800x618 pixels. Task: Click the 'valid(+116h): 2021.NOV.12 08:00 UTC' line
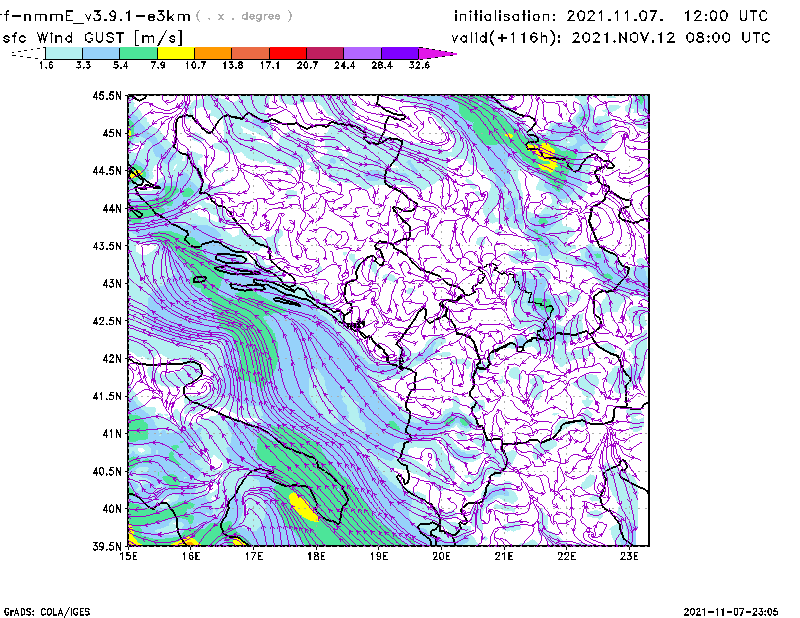coord(611,38)
